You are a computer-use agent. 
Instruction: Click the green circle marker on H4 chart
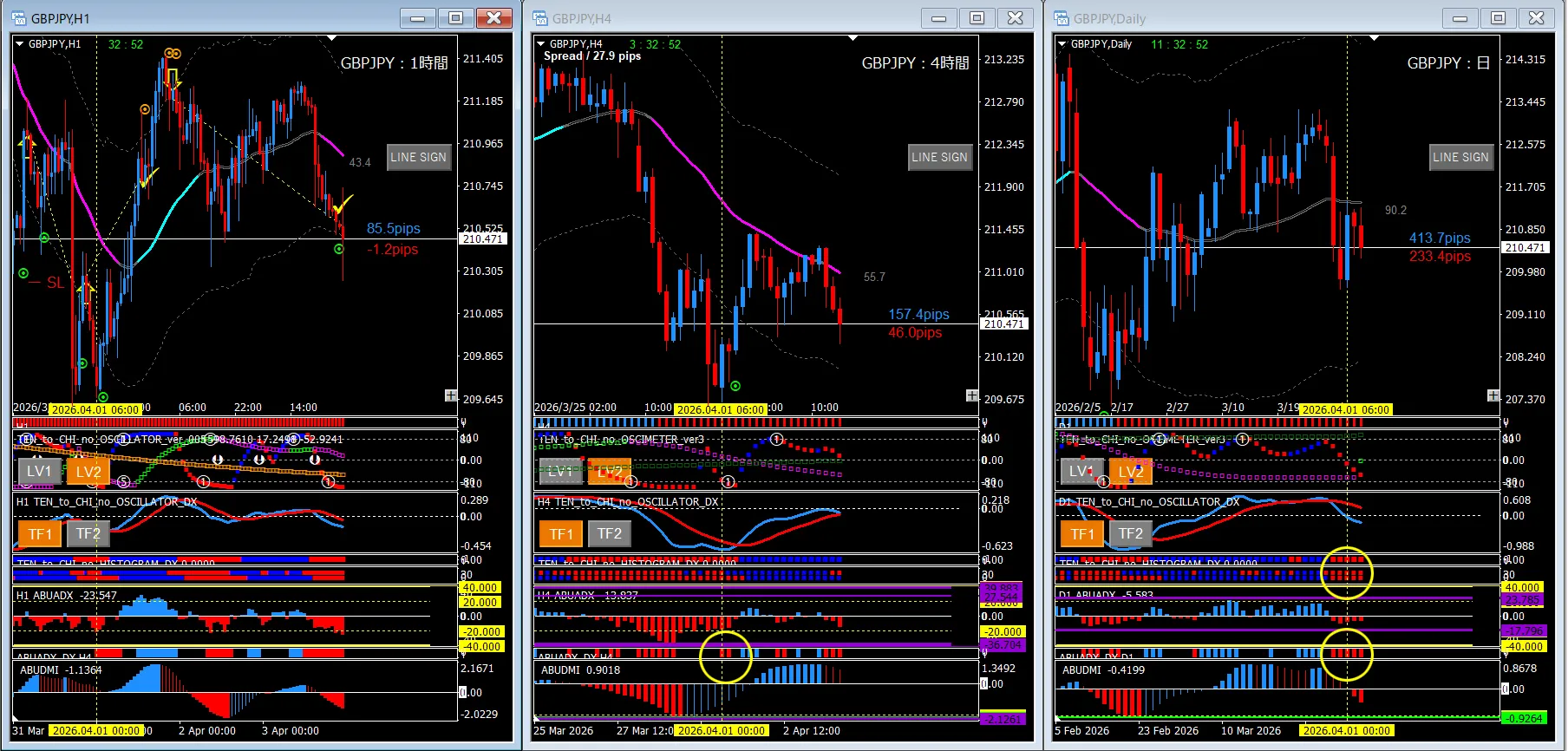click(x=735, y=386)
